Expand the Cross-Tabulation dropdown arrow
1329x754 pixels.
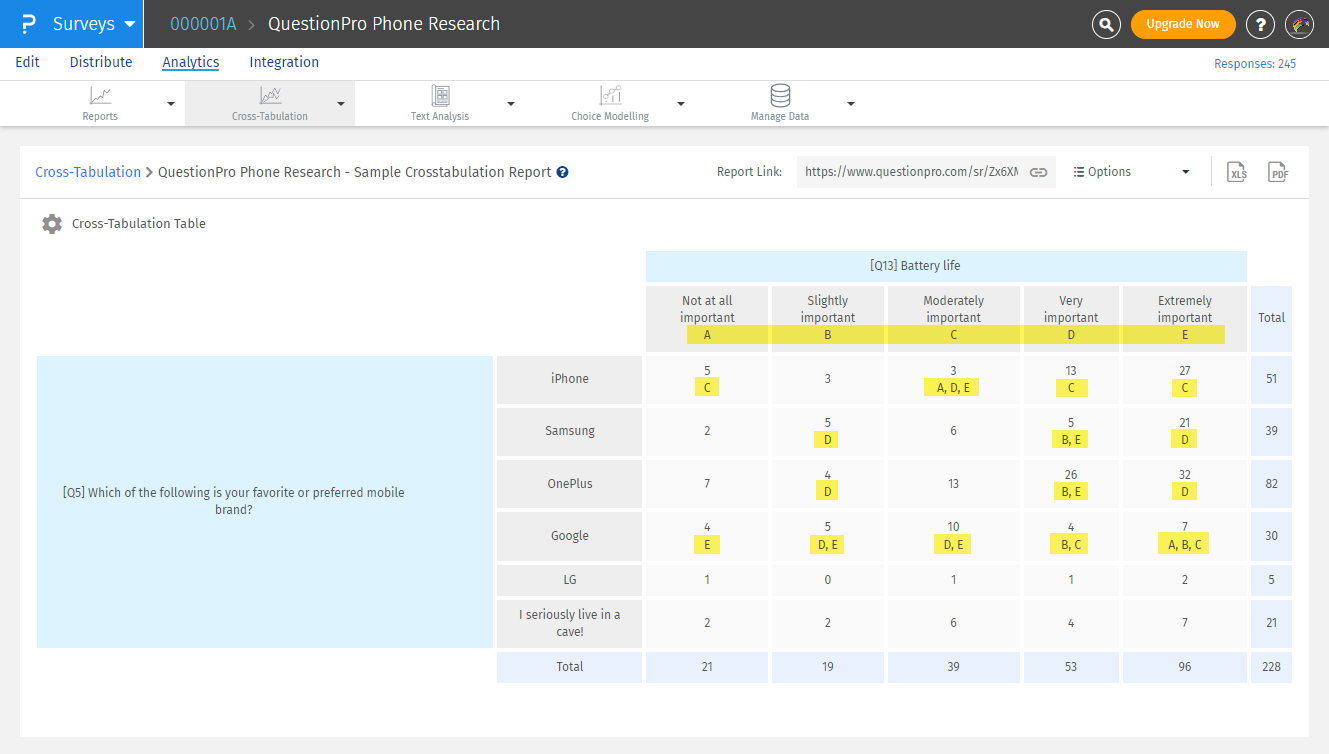click(x=341, y=104)
